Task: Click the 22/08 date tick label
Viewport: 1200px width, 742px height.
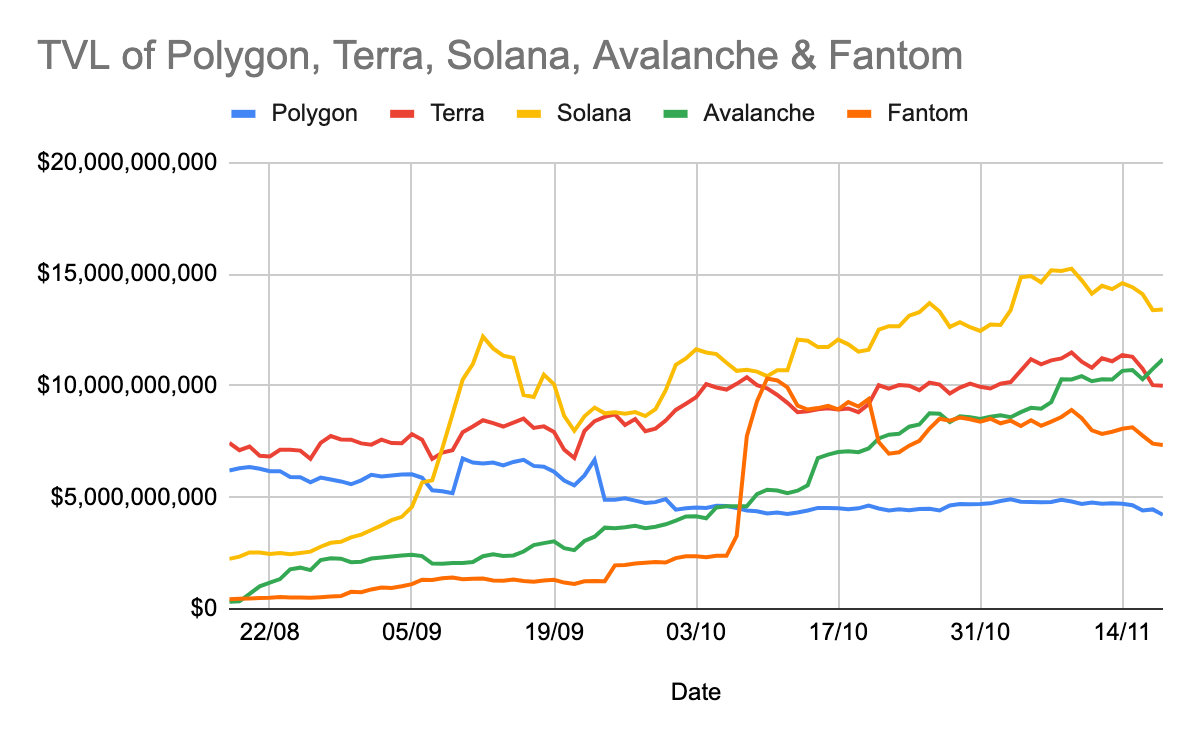Action: 270,635
